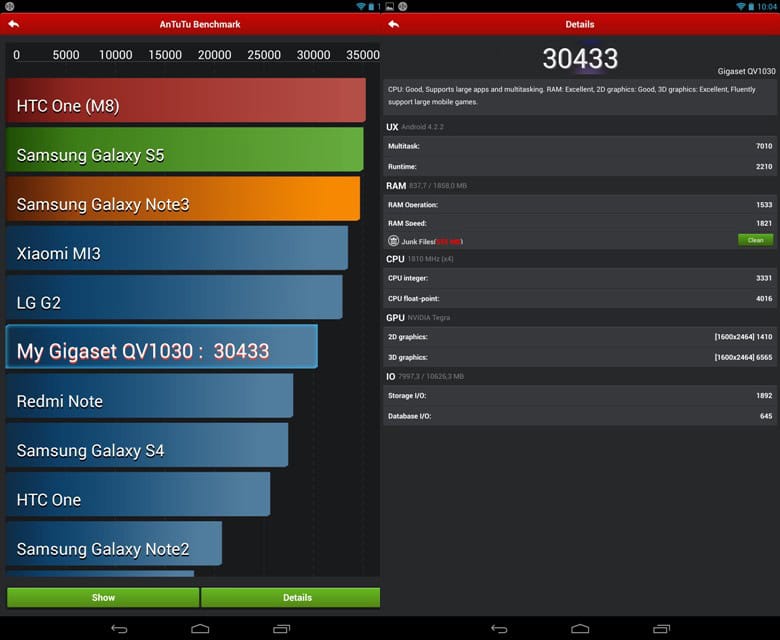Click the CPU float-point row showing 4016
Image resolution: width=780 pixels, height=640 pixels.
(x=580, y=298)
